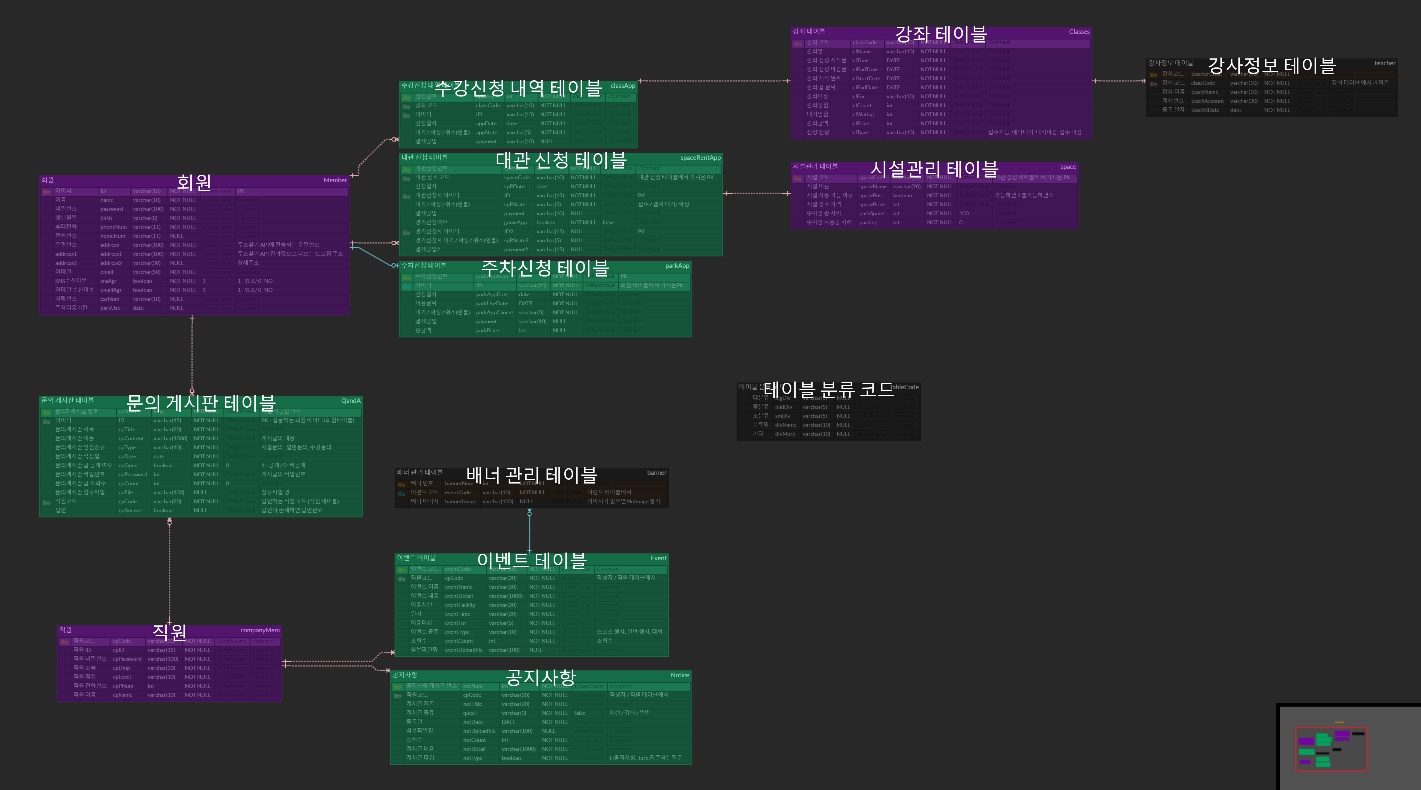Click the minimap viewport in the corner

coord(1331,749)
